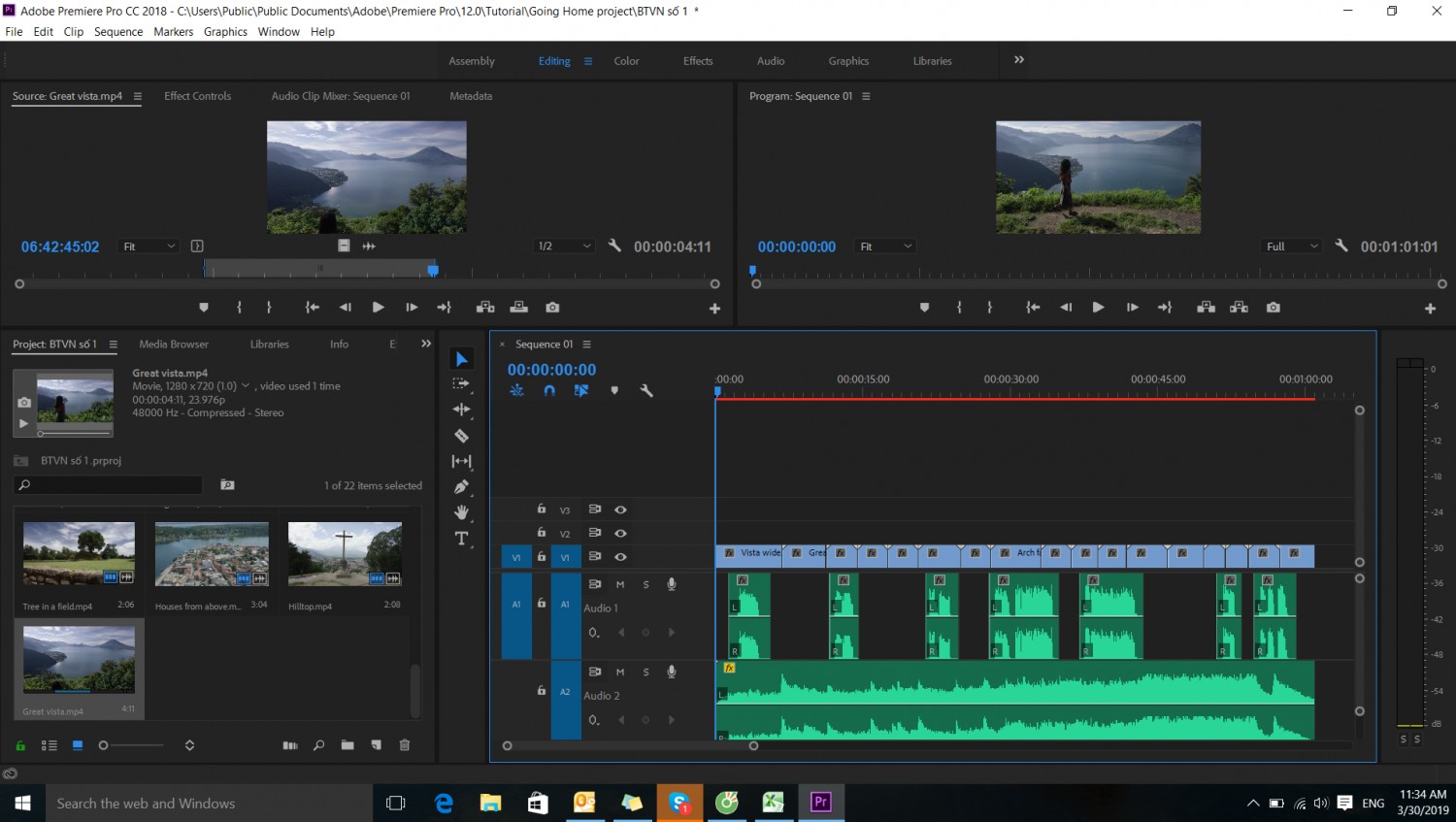Play the Program monitor sequence
Screen dimensions: 1456x822
coord(1098,308)
